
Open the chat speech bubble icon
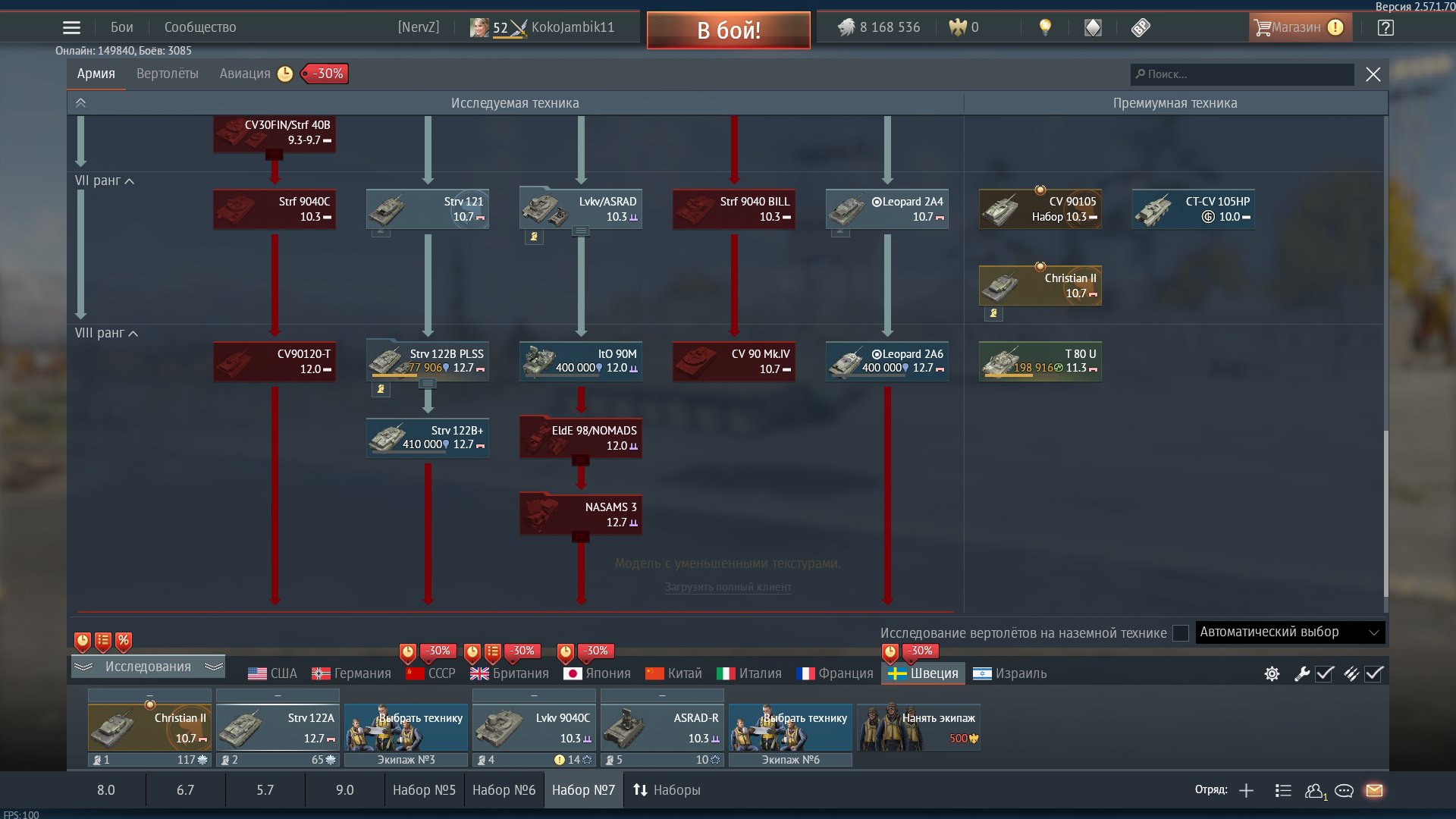[1345, 791]
